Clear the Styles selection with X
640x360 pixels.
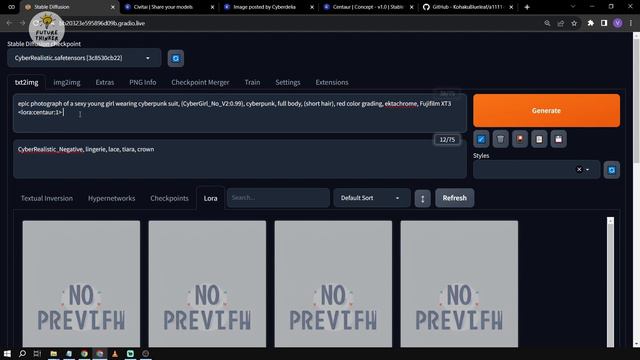(x=579, y=169)
